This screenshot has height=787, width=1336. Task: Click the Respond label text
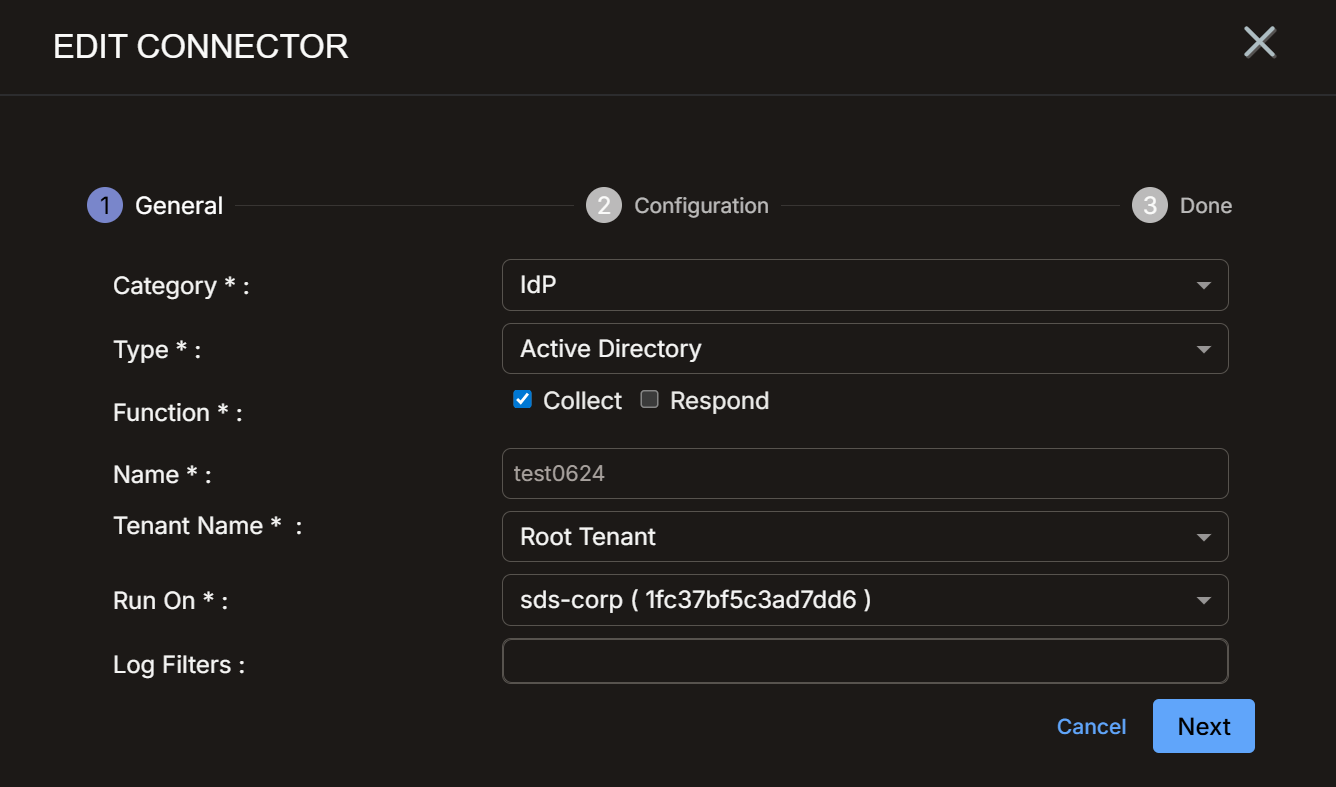point(719,401)
